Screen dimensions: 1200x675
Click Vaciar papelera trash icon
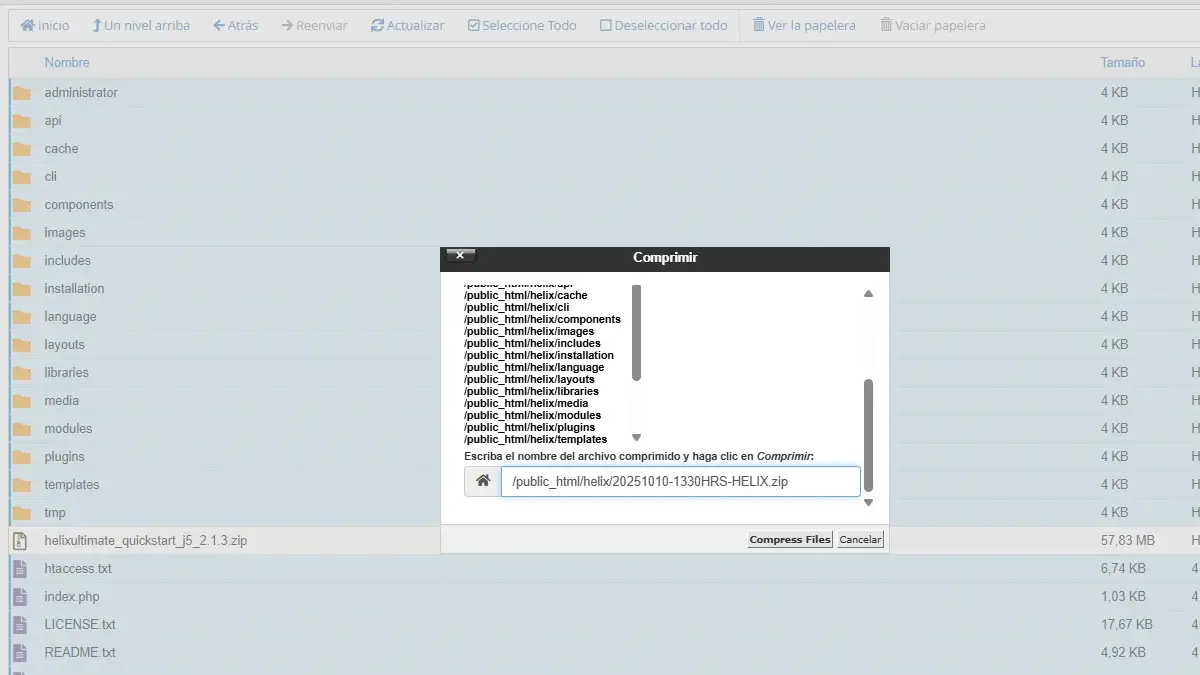[x=886, y=25]
